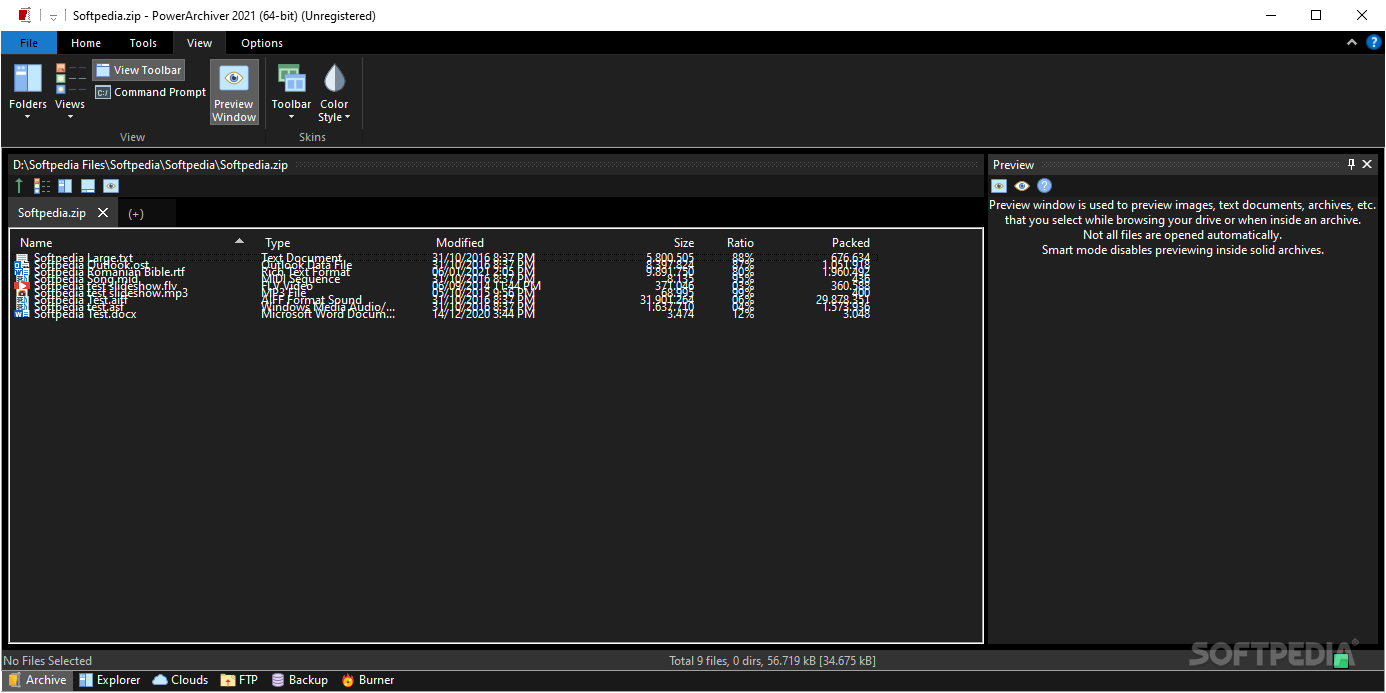Image resolution: width=1386 pixels, height=693 pixels.
Task: Open the Backup mode at bottom
Action: click(299, 680)
